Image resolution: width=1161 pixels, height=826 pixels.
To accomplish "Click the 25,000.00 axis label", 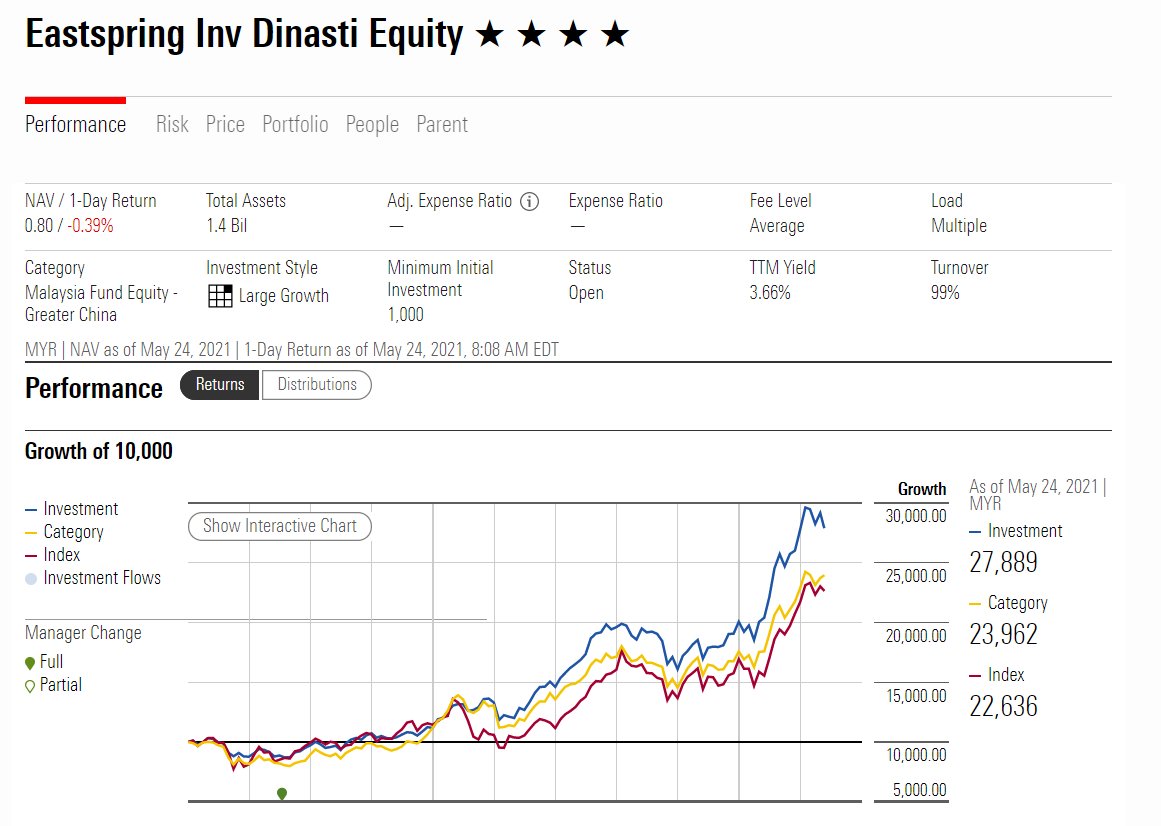I will [916, 577].
